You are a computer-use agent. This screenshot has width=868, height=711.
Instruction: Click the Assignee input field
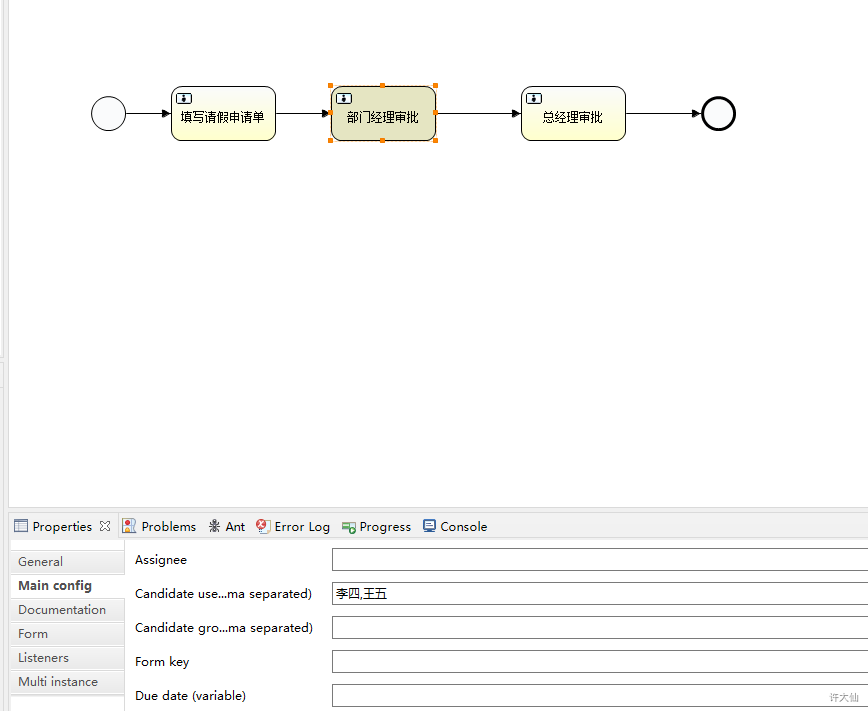(x=600, y=559)
